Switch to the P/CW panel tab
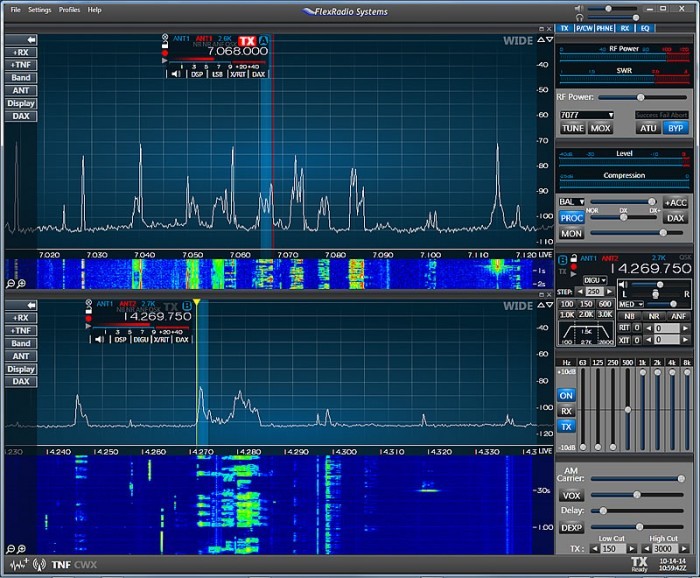Image resolution: width=700 pixels, height=578 pixels. tap(584, 28)
